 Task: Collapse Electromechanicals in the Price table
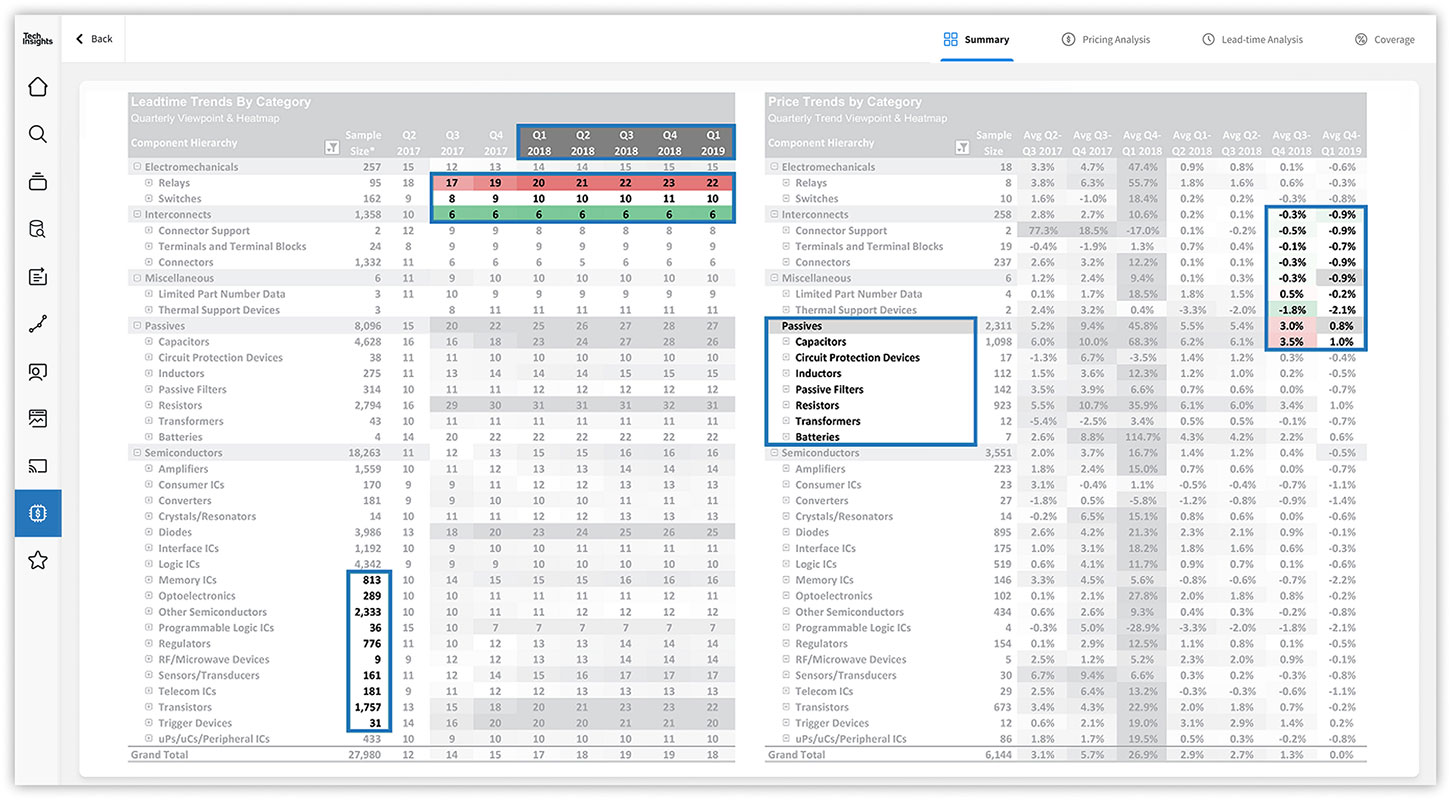click(x=773, y=167)
